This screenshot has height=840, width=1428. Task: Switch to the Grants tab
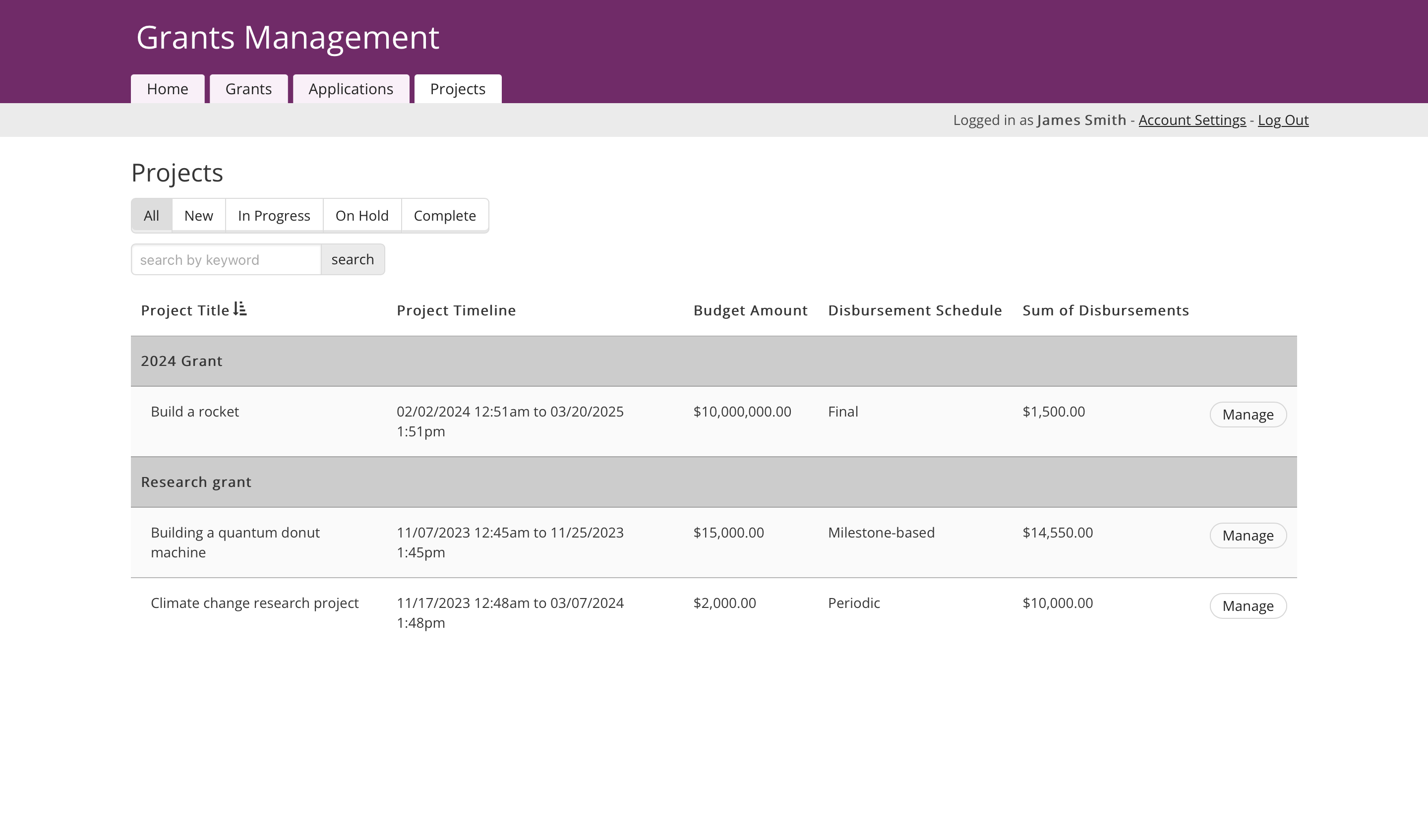point(248,89)
